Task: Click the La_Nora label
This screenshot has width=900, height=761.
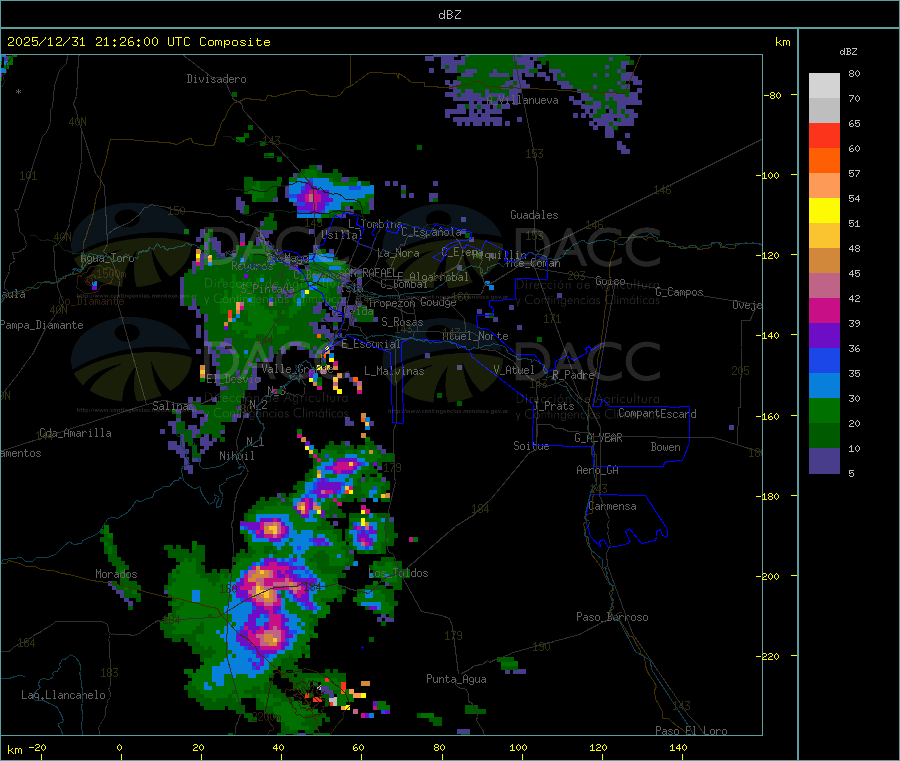Action: coord(398,254)
